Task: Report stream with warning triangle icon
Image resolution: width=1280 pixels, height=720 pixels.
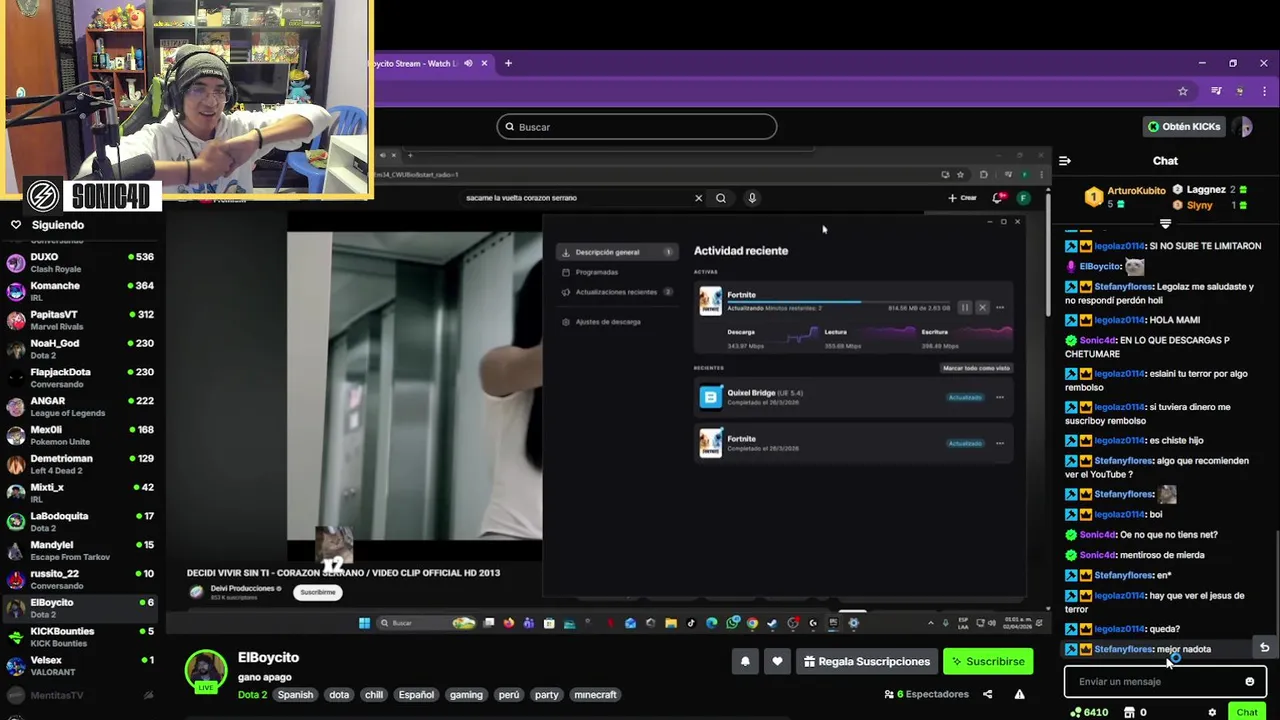Action: tap(1019, 694)
